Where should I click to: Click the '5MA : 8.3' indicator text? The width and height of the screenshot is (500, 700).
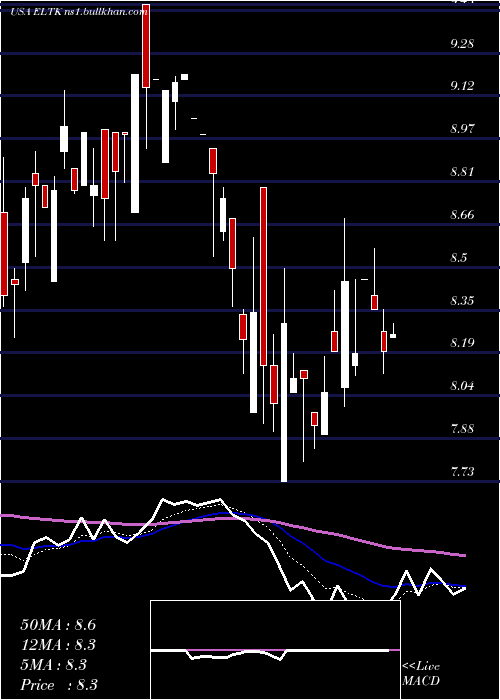pyautogui.click(x=53, y=665)
